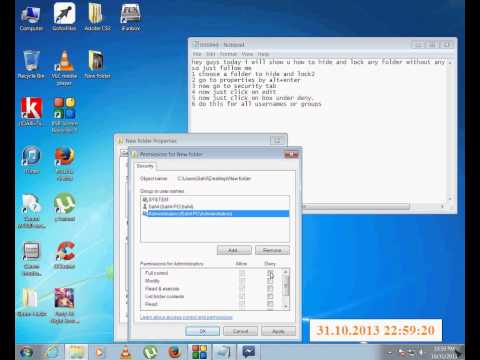Select the New folder icon on desktop
The height and width of the screenshot is (360, 480).
(97, 64)
